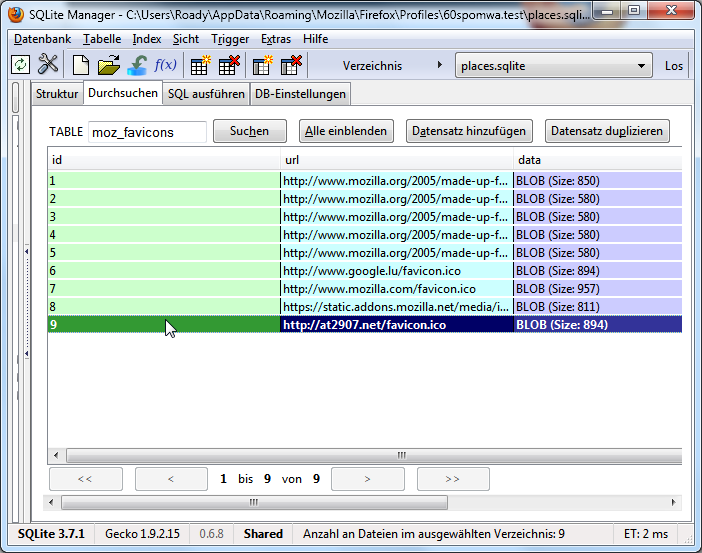
Task: Click the www.mozilla.com/favicon.ico url cell
Action: (x=397, y=289)
